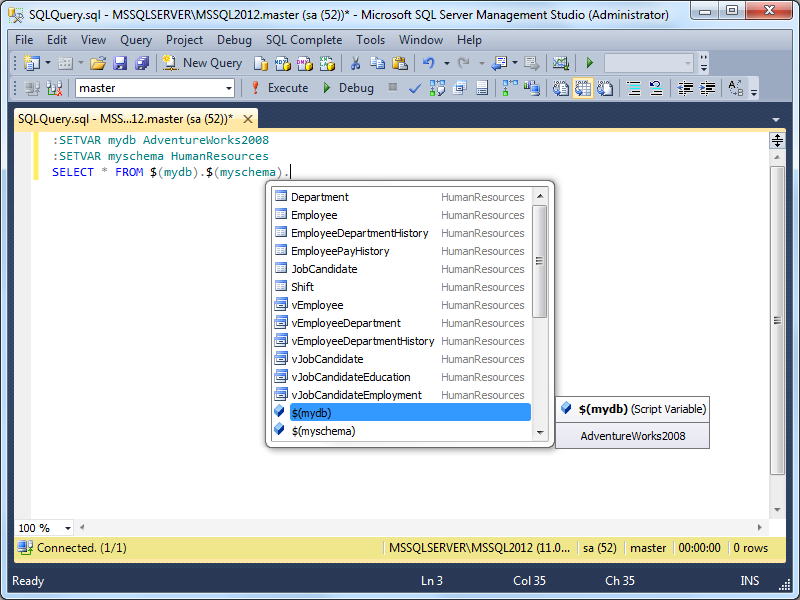Click the Paste clipboard icon

(x=399, y=63)
